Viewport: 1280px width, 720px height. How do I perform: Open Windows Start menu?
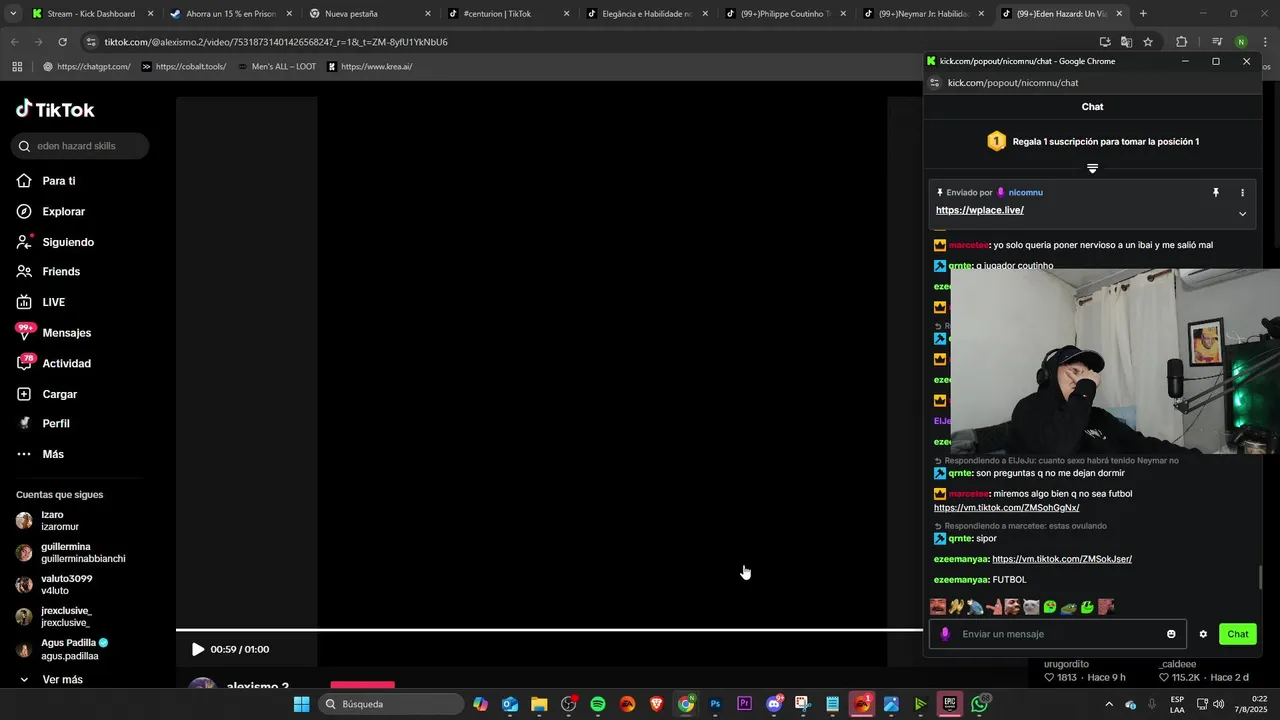pos(301,704)
